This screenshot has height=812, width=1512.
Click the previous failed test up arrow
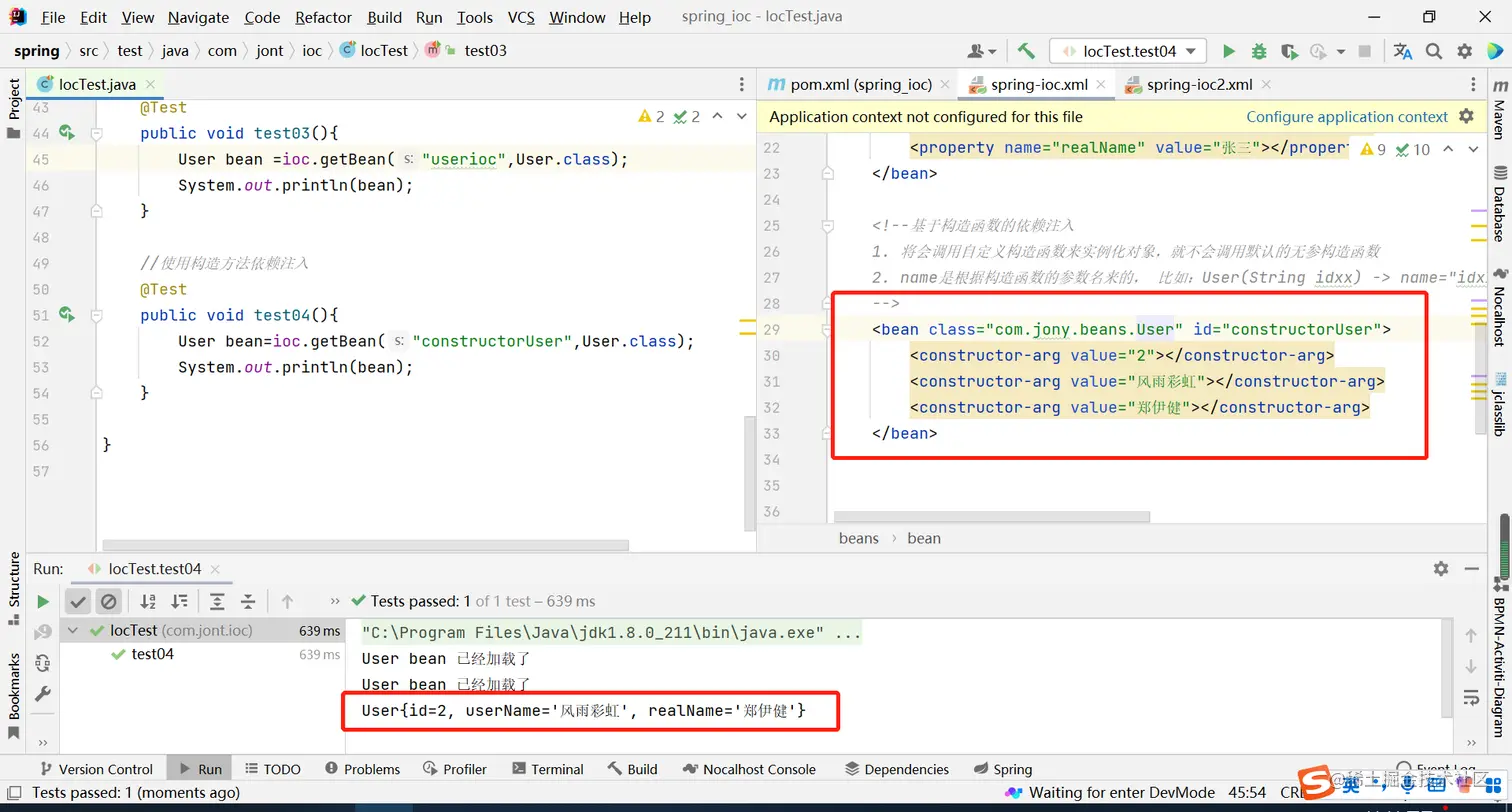pos(287,601)
